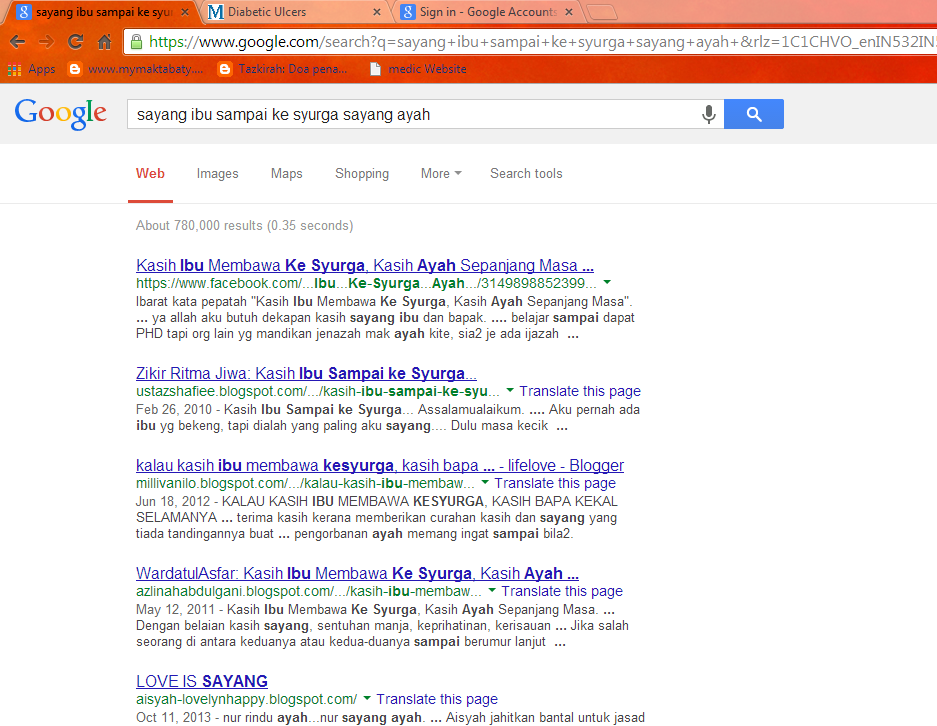Open www.mymaktabaty bookmark
This screenshot has height=726, width=937.
point(136,69)
